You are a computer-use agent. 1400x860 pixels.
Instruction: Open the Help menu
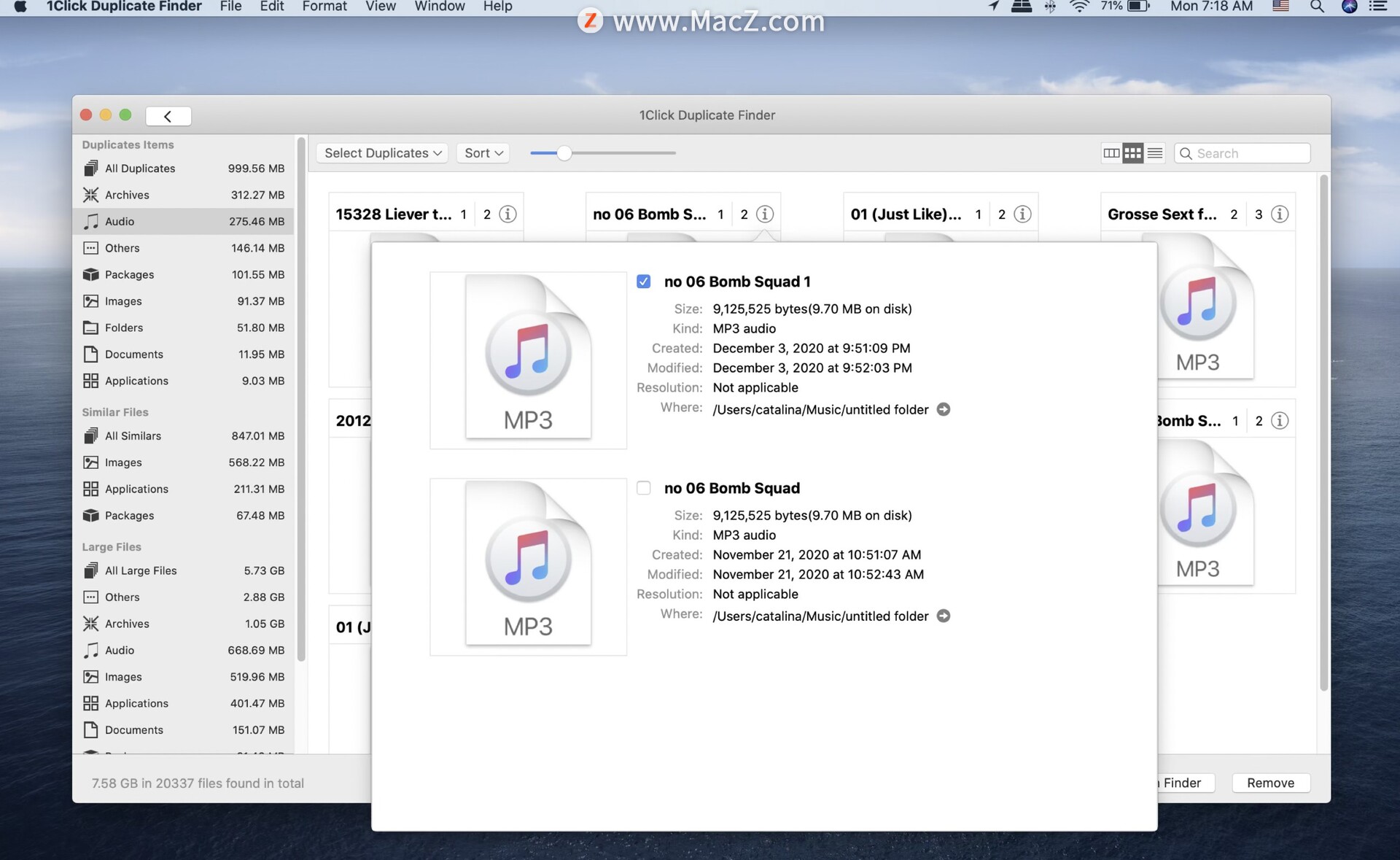pos(498,7)
